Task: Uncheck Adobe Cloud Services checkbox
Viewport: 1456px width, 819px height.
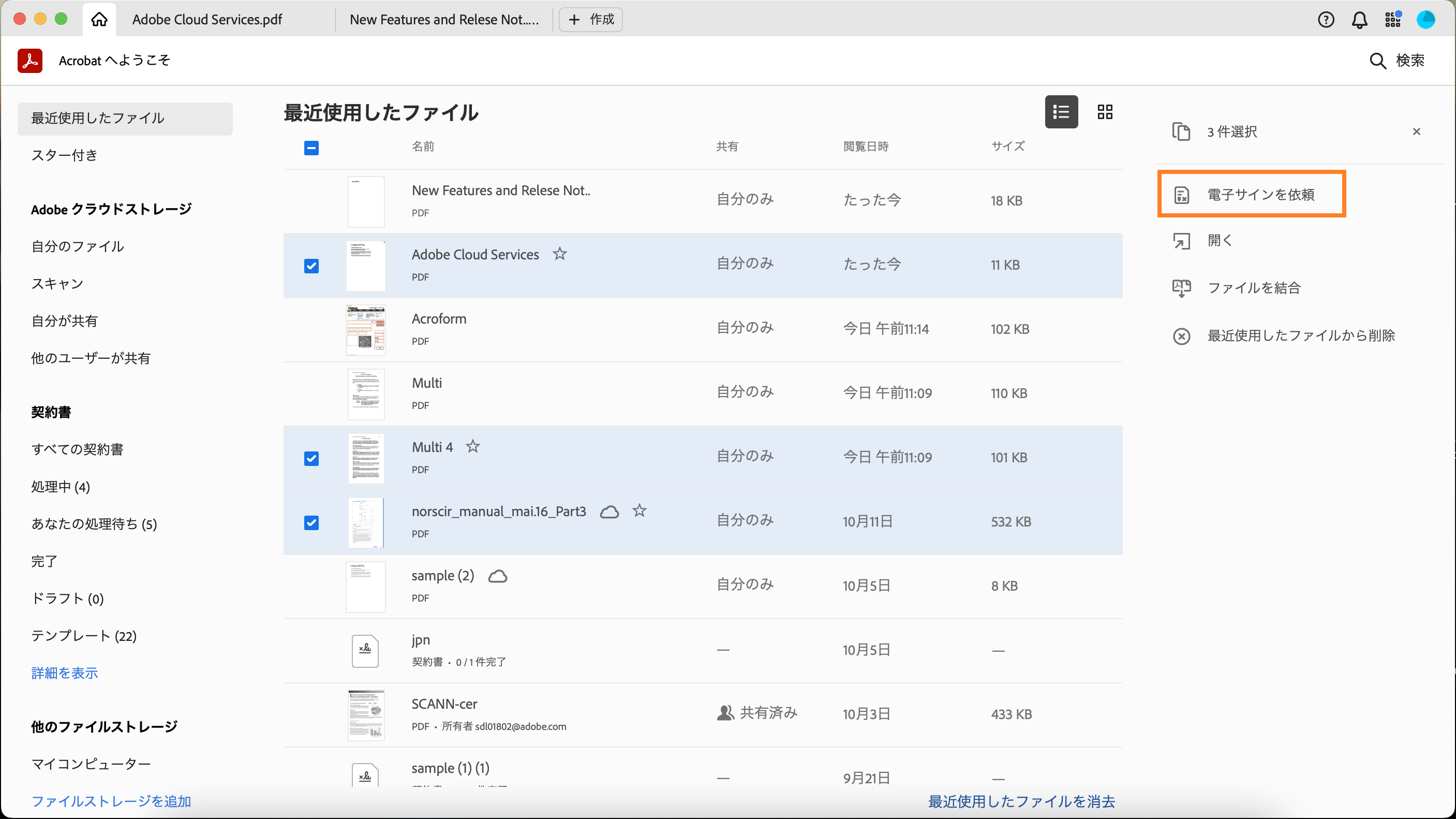Action: [311, 266]
